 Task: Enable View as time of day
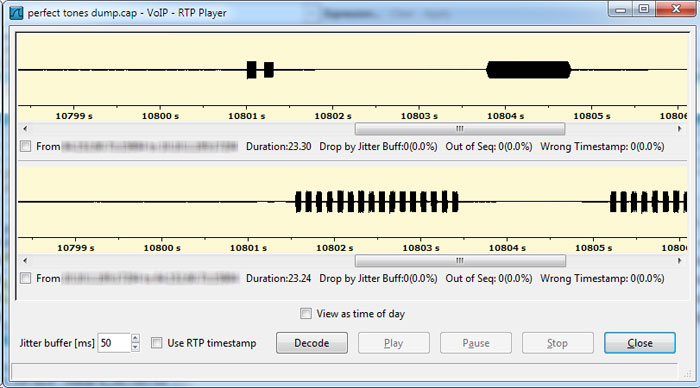pyautogui.click(x=306, y=313)
